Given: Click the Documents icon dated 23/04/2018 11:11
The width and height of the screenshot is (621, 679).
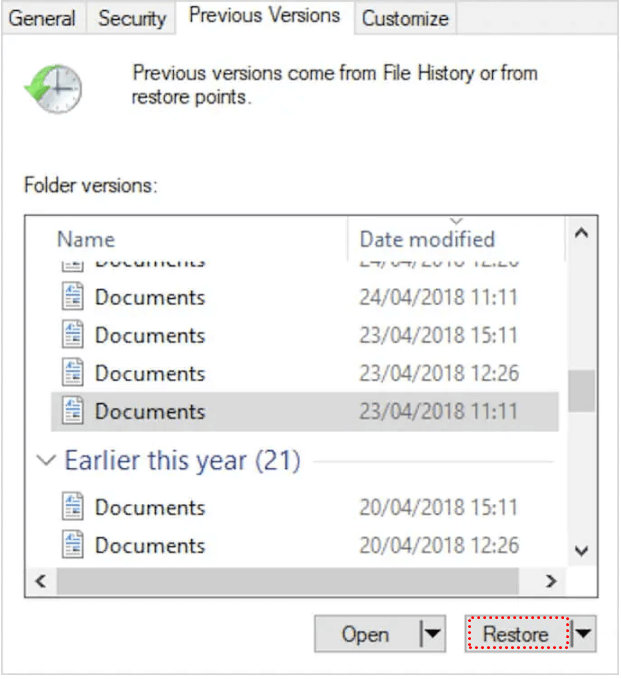Looking at the screenshot, I should 73,411.
